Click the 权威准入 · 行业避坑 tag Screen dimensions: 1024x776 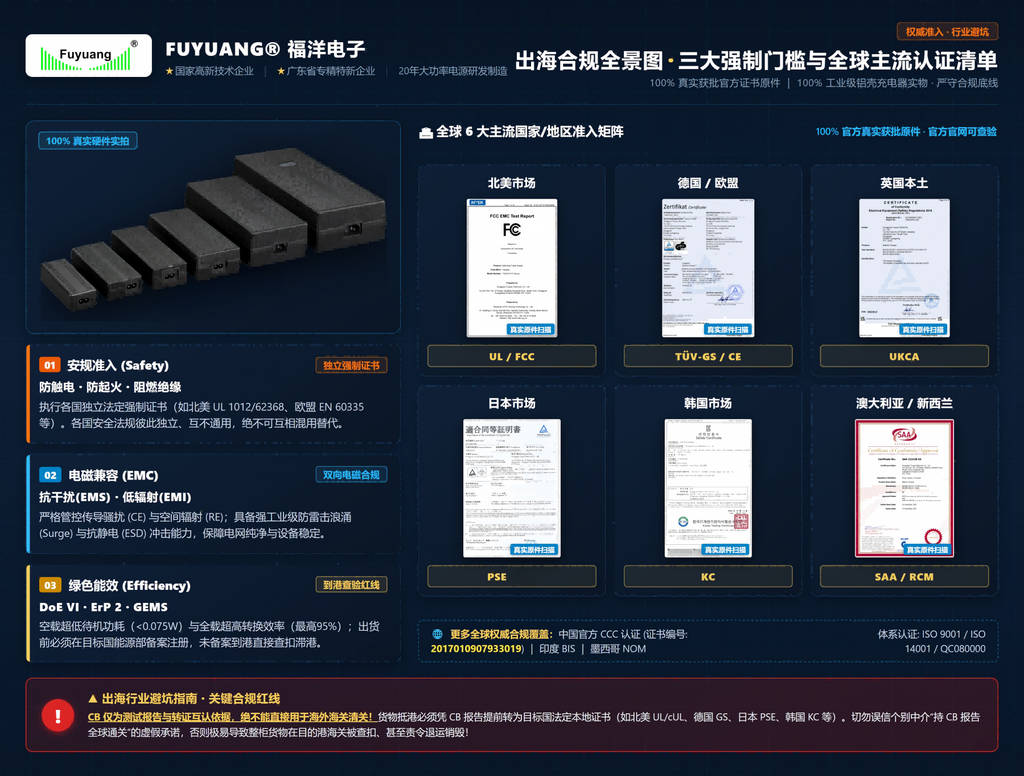tap(947, 32)
